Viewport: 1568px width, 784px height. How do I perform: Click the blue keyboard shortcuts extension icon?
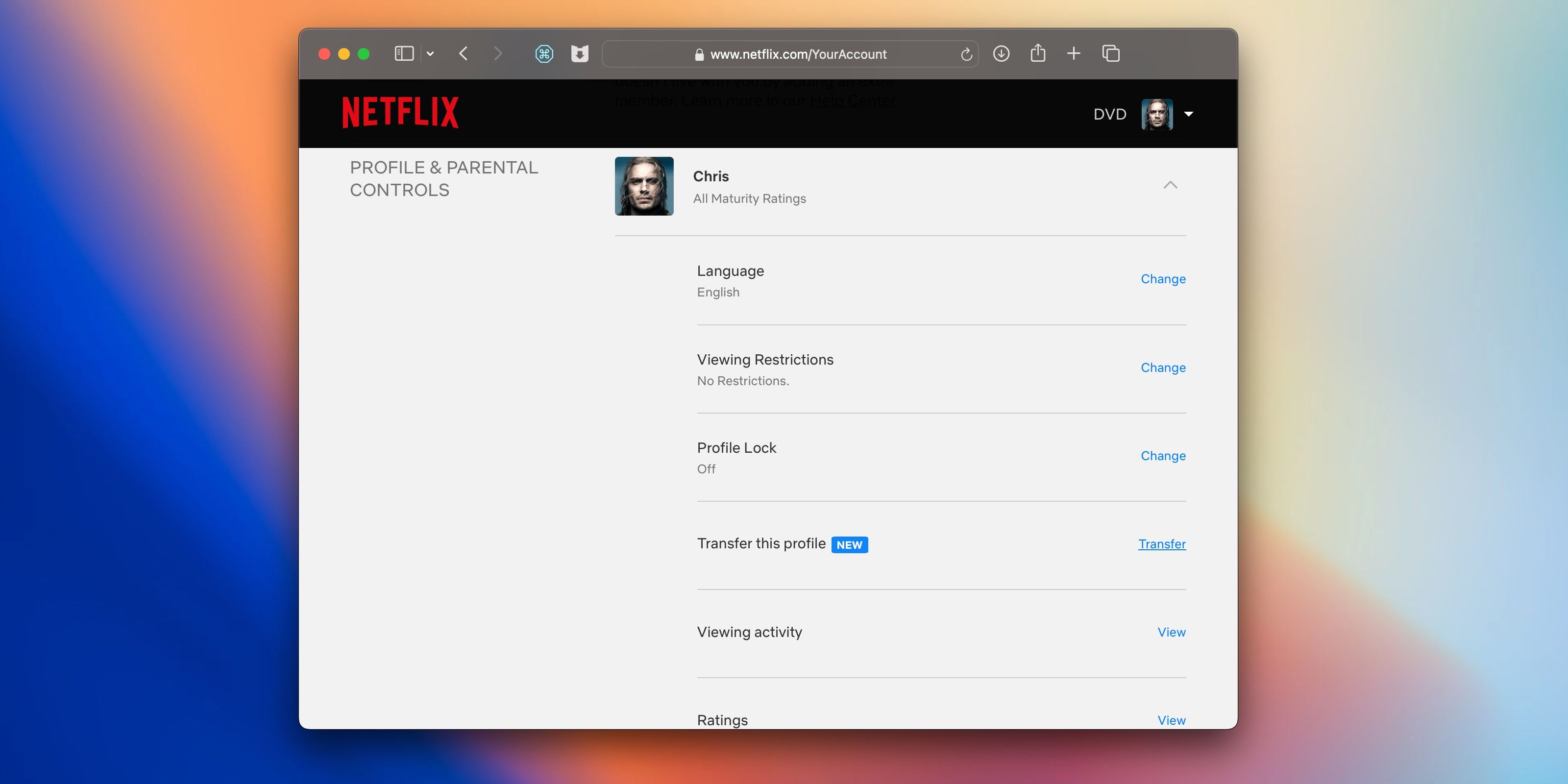click(x=544, y=53)
